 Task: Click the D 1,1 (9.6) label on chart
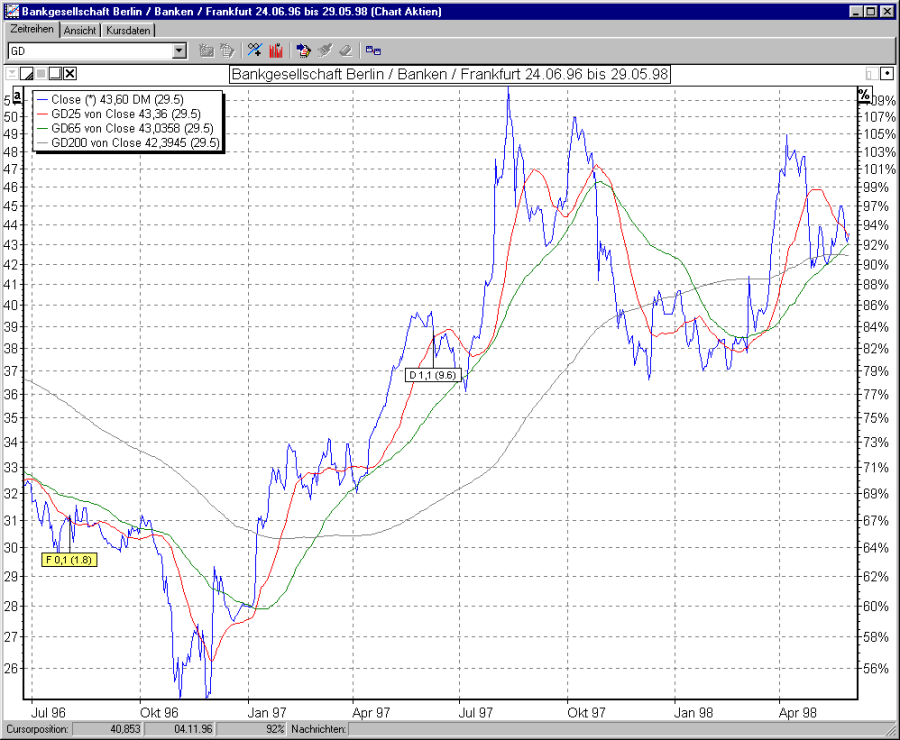[432, 375]
